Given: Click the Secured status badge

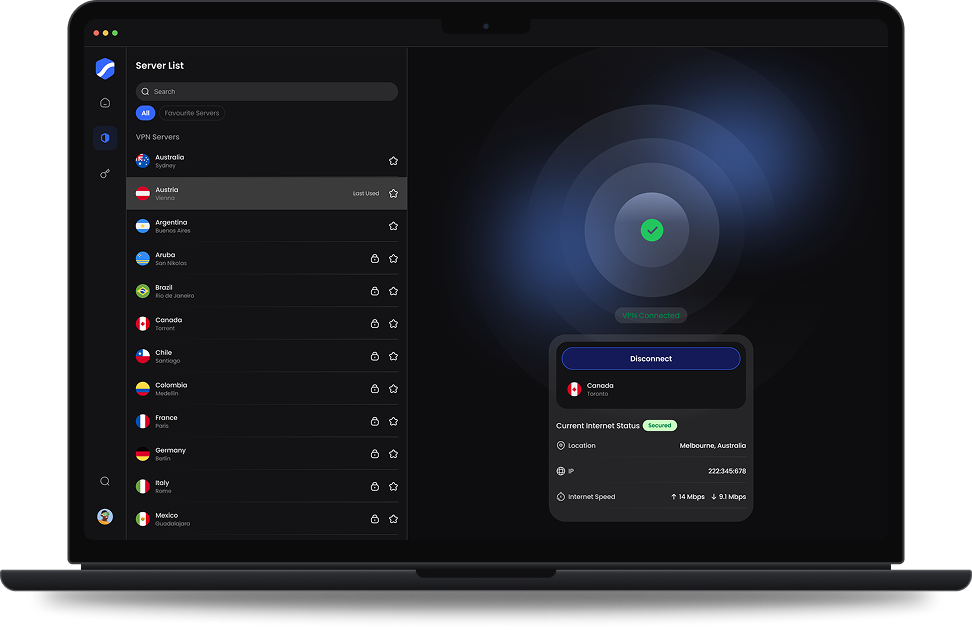Looking at the screenshot, I should 660,425.
